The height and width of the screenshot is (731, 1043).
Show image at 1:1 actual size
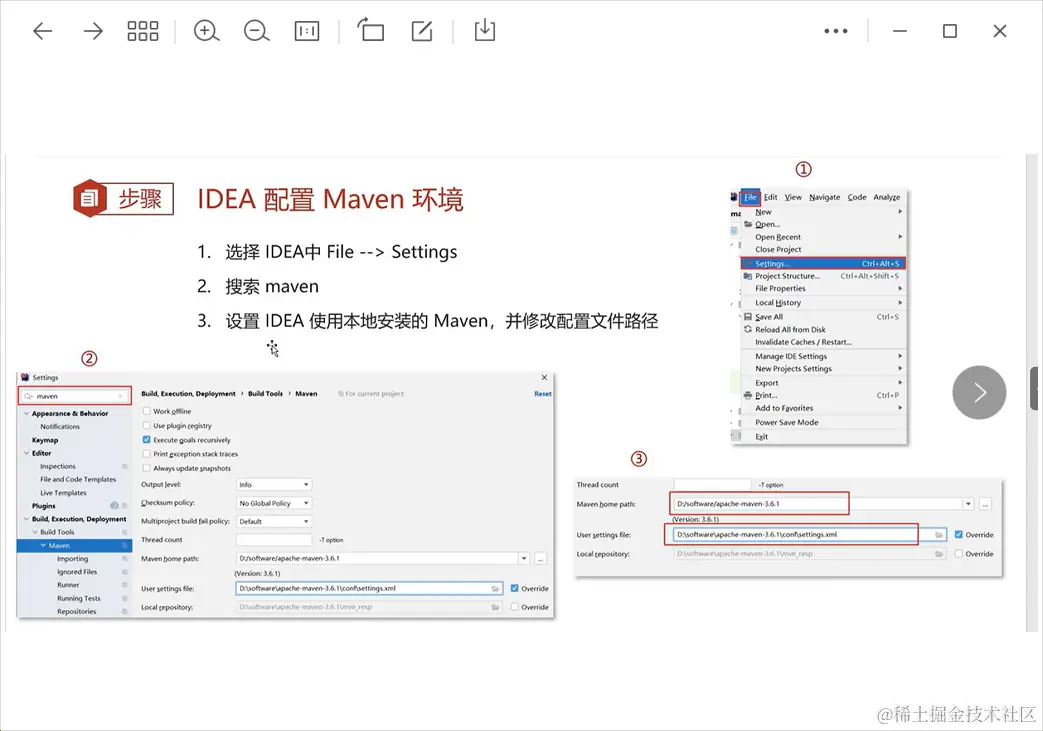click(x=307, y=31)
